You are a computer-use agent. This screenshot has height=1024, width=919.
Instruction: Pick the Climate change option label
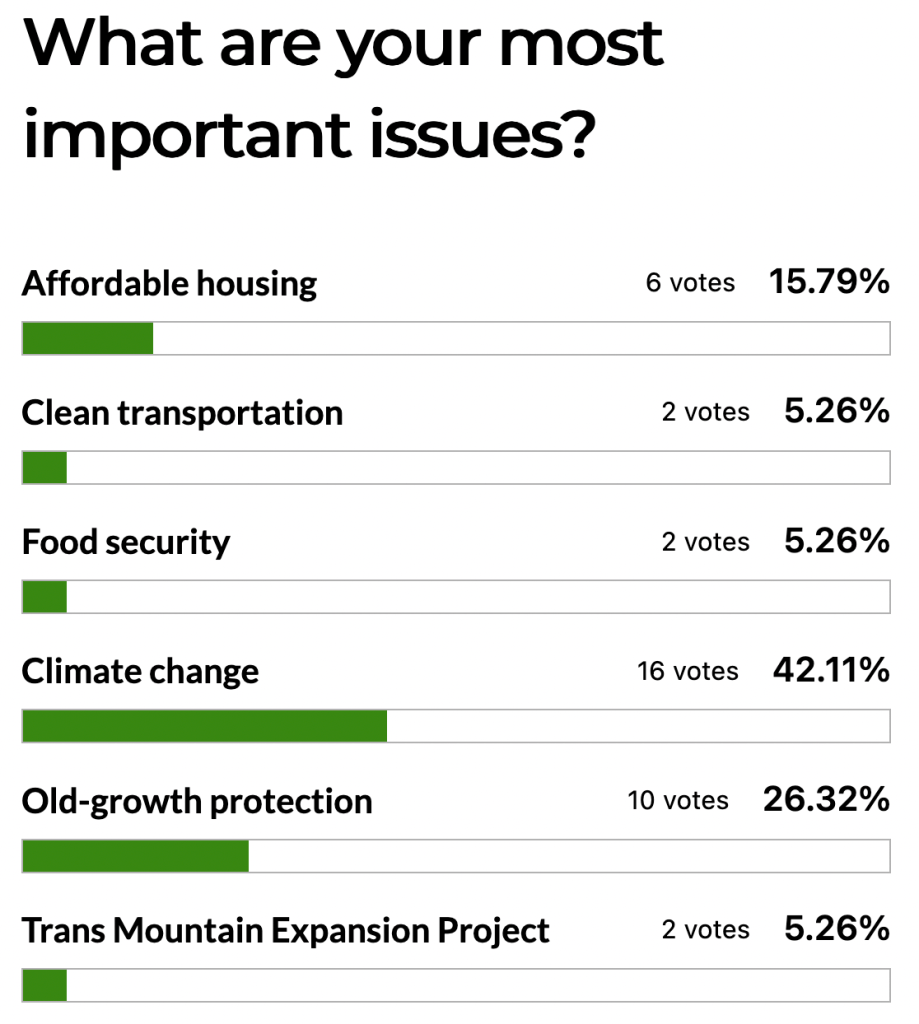coord(140,671)
